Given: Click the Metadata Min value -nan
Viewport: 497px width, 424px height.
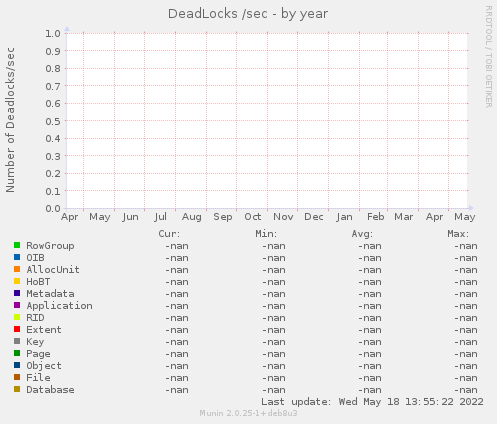Looking at the screenshot, I should (274, 294).
